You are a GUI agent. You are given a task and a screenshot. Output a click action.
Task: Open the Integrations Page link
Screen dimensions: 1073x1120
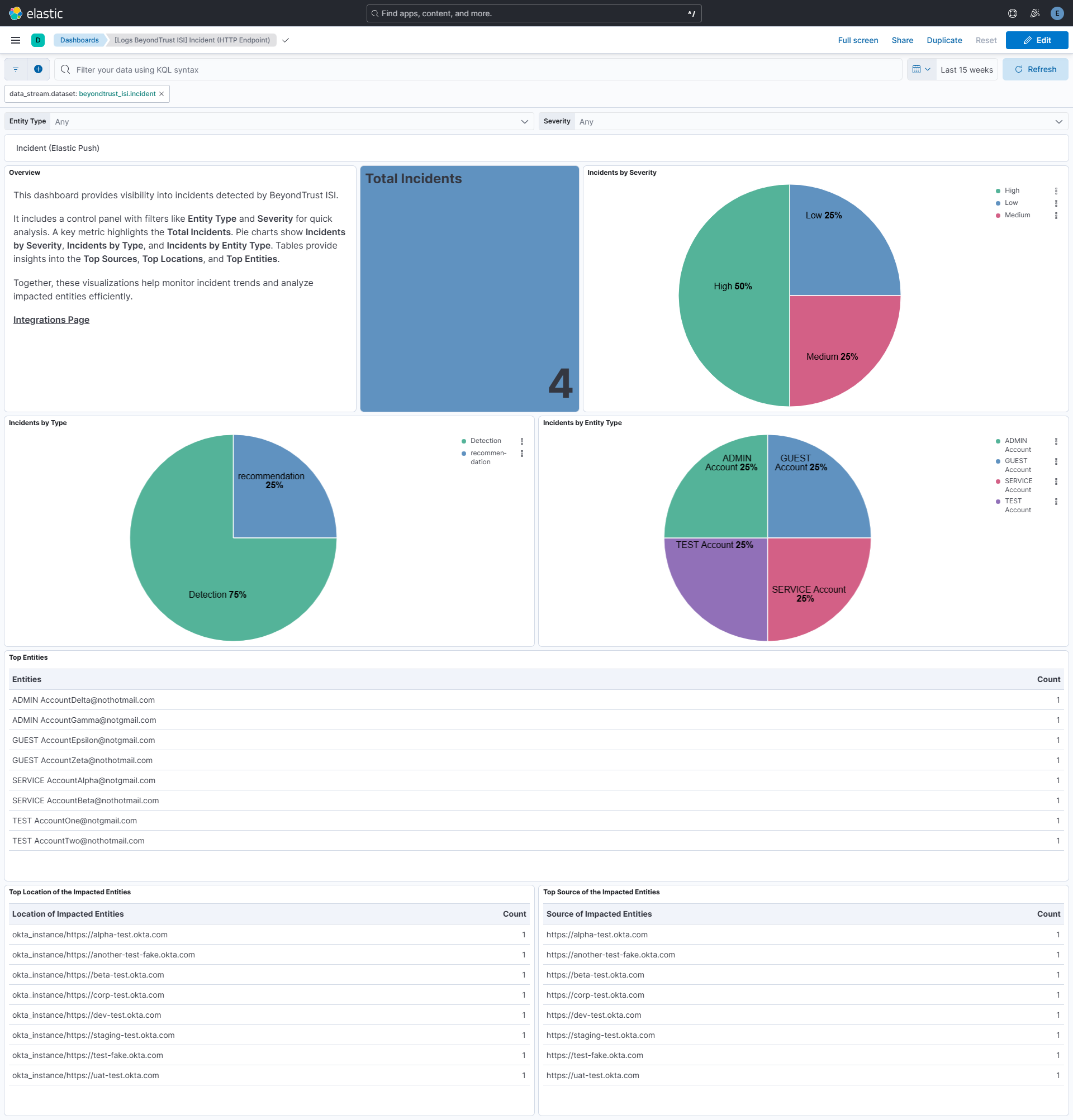[51, 320]
